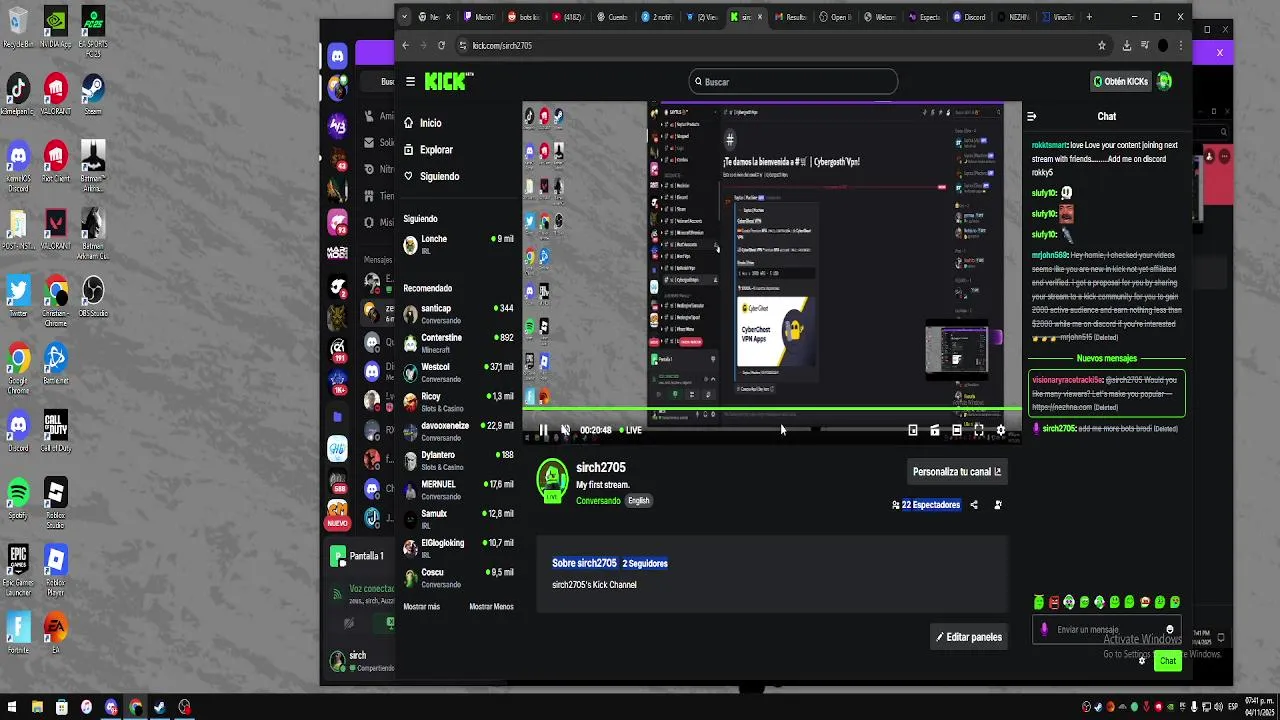This screenshot has width=1280, height=720.
Task: Open video player settings gear
Action: tap(1001, 430)
